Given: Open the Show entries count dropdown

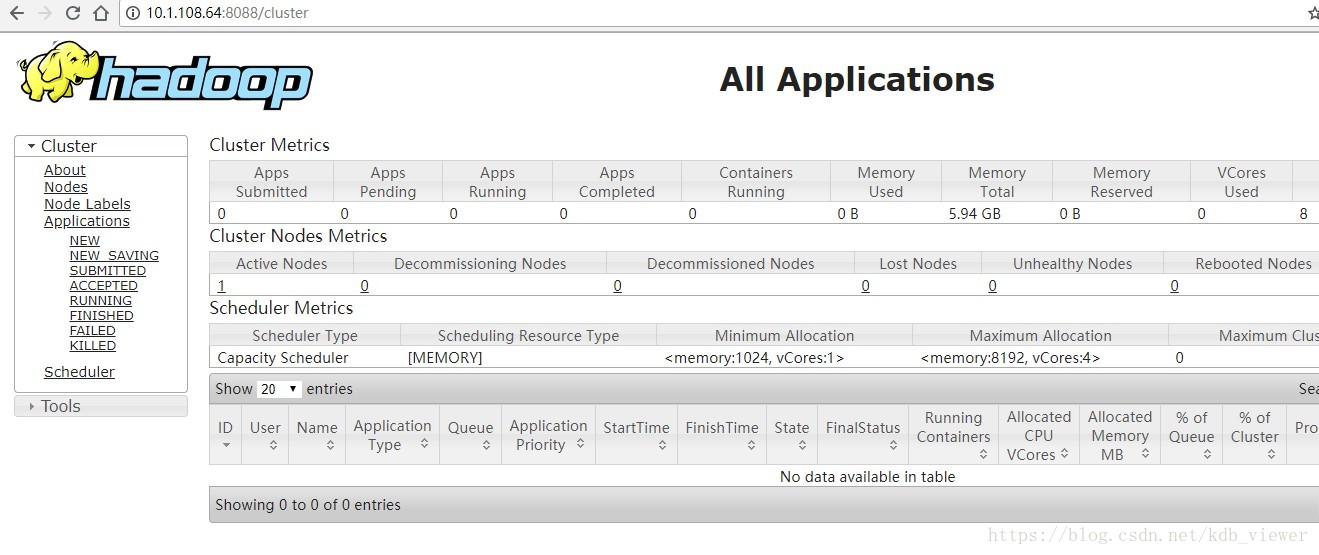Looking at the screenshot, I should point(280,389).
